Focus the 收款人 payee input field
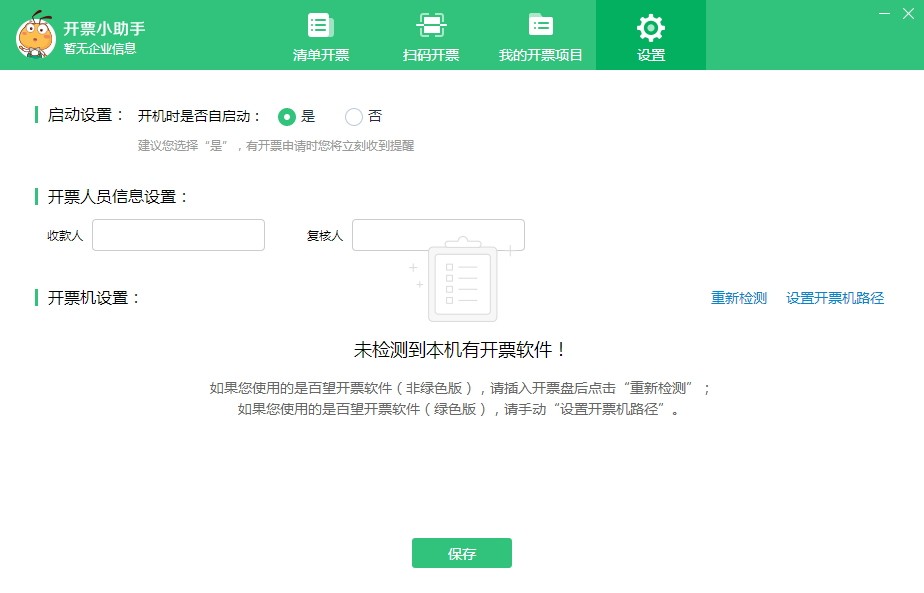Viewport: 924px width, 593px height. [178, 235]
